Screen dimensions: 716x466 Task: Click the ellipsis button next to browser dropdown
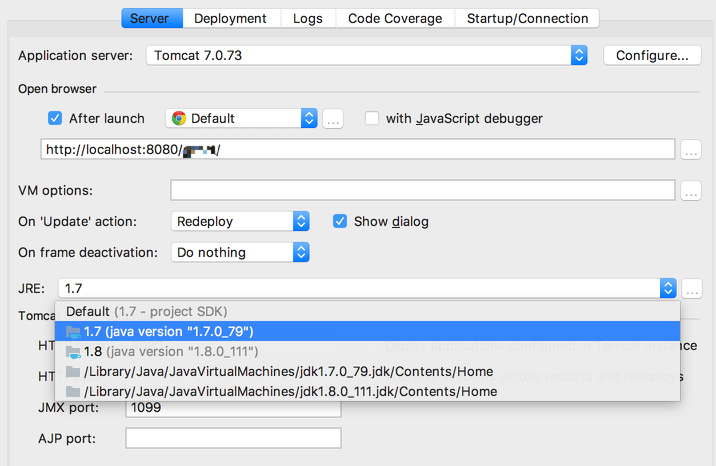coord(333,119)
